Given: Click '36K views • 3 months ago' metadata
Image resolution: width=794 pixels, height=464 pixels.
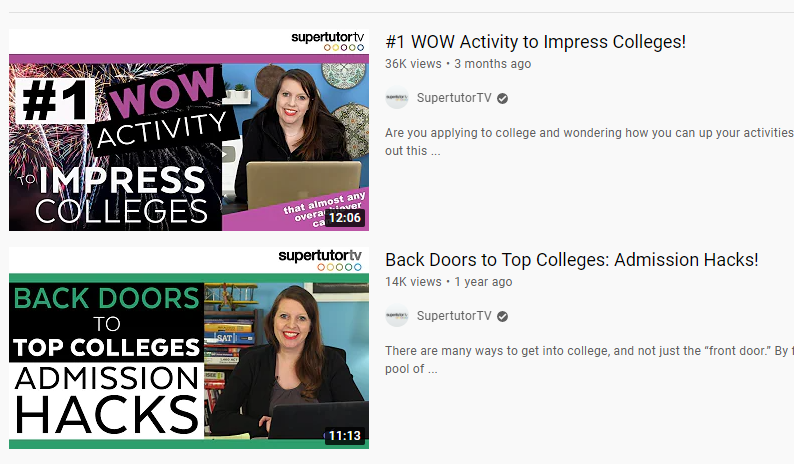Looking at the screenshot, I should pos(458,64).
